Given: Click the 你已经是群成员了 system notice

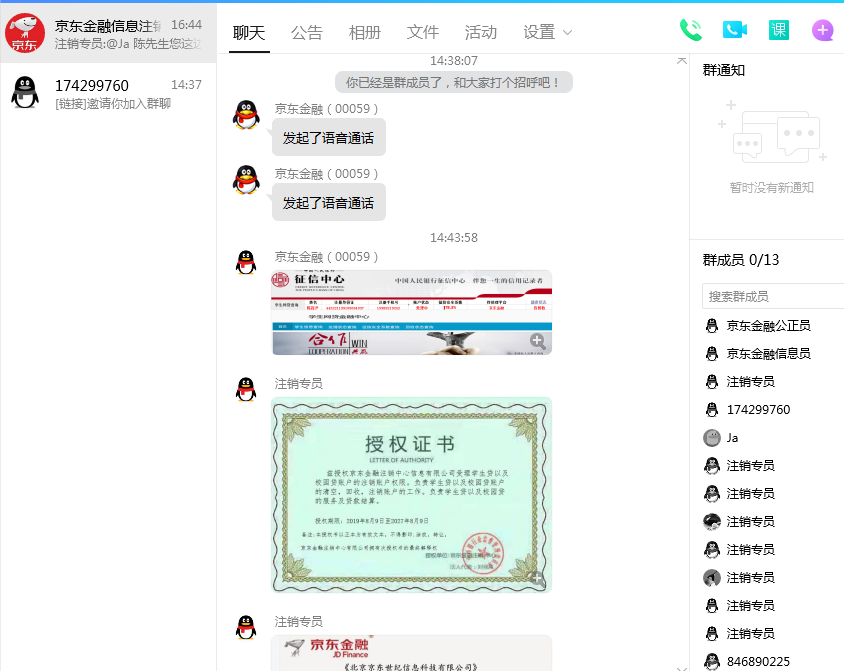Looking at the screenshot, I should coord(454,82).
